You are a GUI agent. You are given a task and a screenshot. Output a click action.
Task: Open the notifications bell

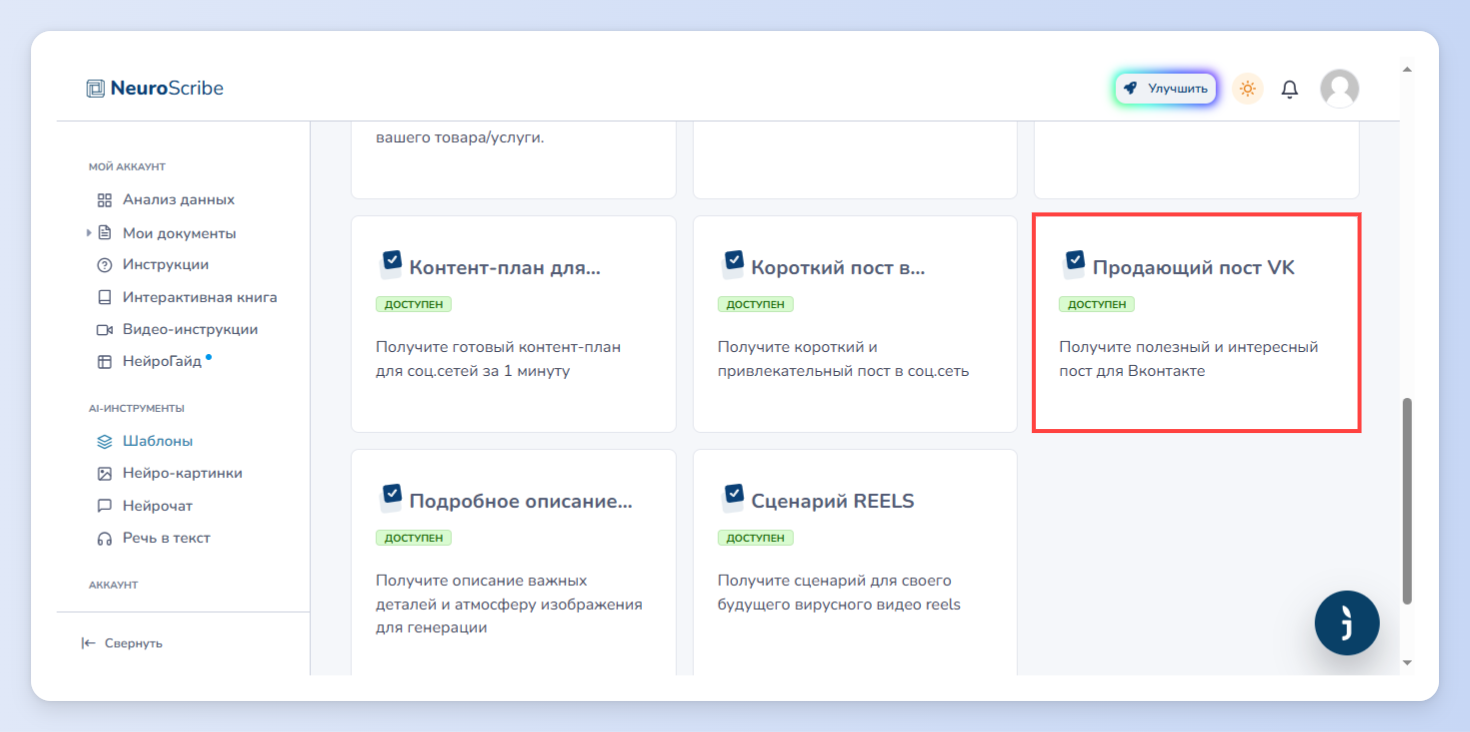[x=1290, y=89]
